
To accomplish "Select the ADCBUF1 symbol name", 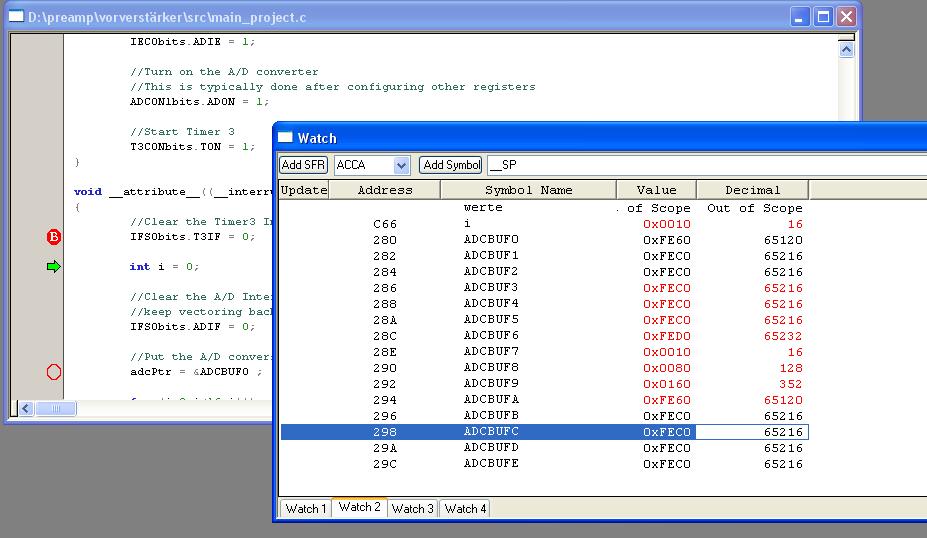I will pyautogui.click(x=491, y=255).
